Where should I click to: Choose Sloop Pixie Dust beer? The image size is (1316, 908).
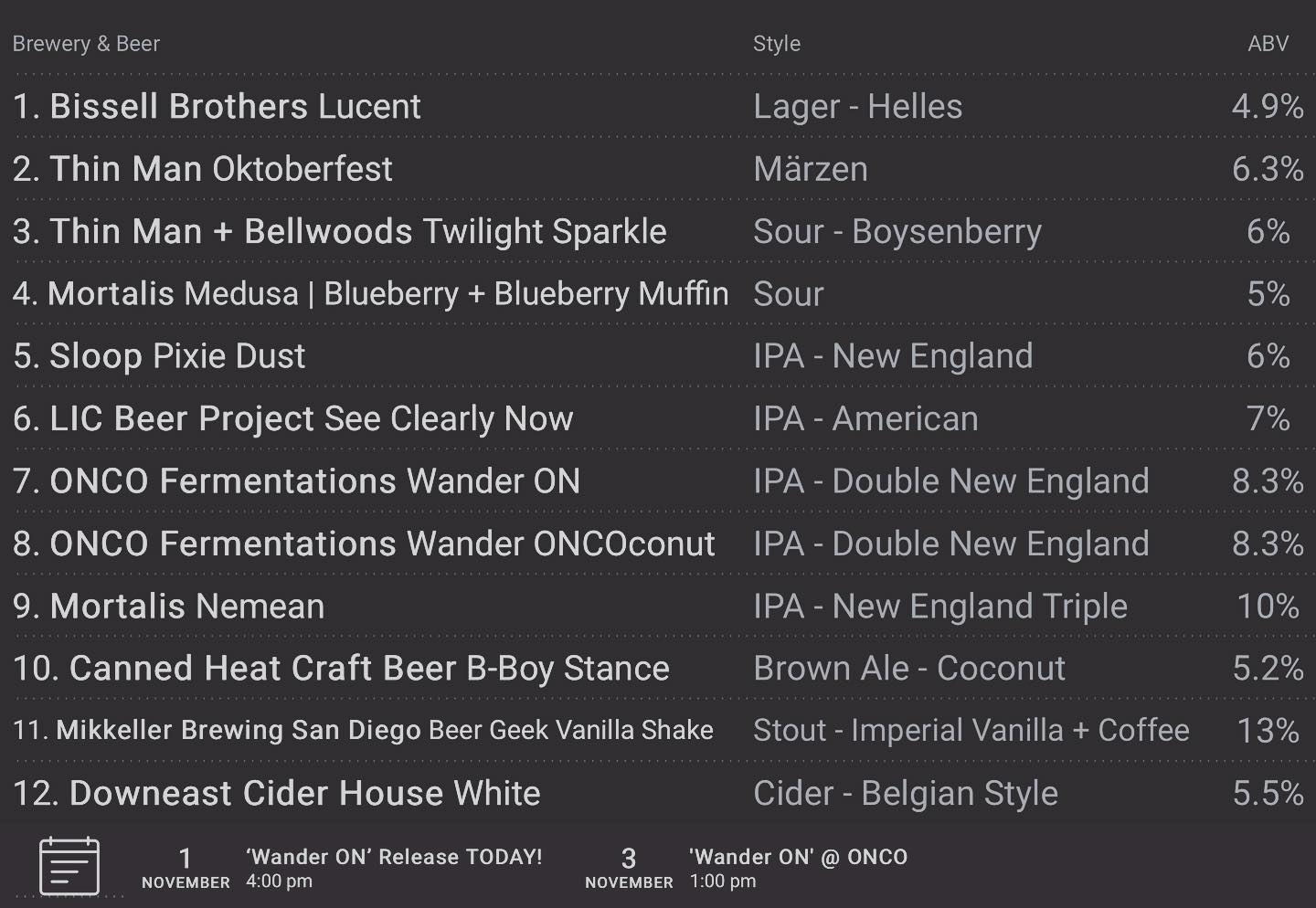pyautogui.click(x=658, y=356)
